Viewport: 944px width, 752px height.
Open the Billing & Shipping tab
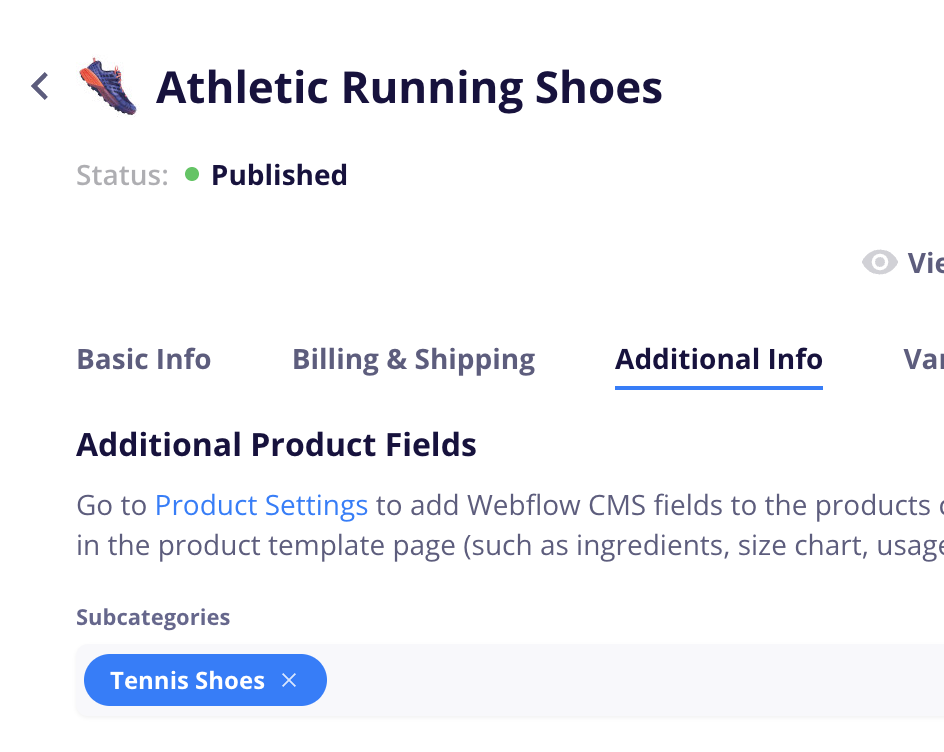click(413, 360)
